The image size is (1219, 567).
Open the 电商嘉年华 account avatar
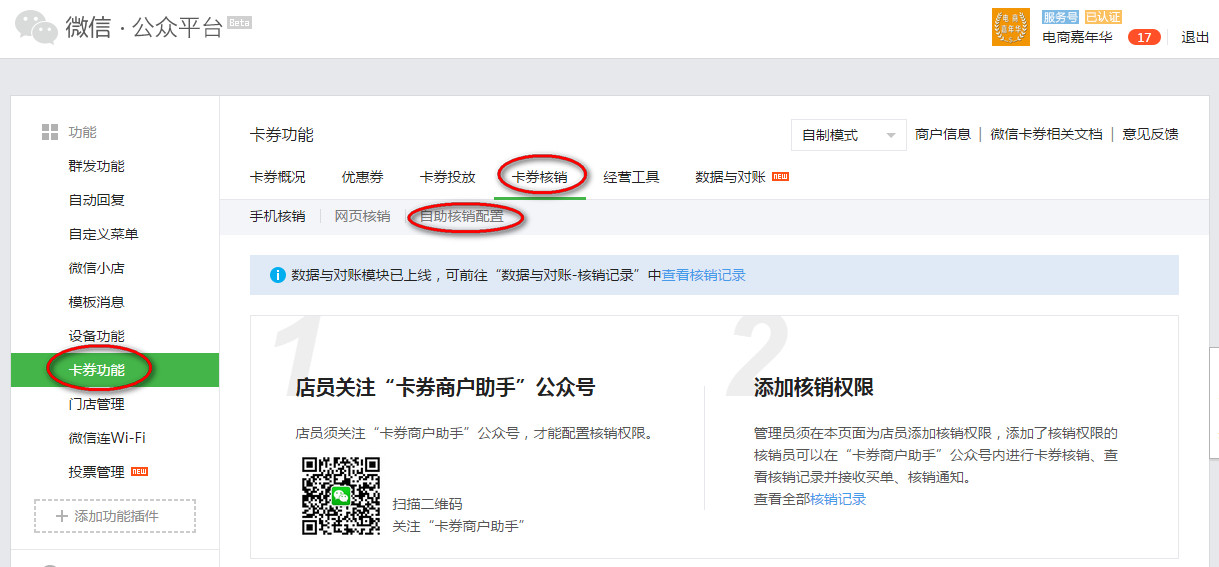click(1010, 27)
